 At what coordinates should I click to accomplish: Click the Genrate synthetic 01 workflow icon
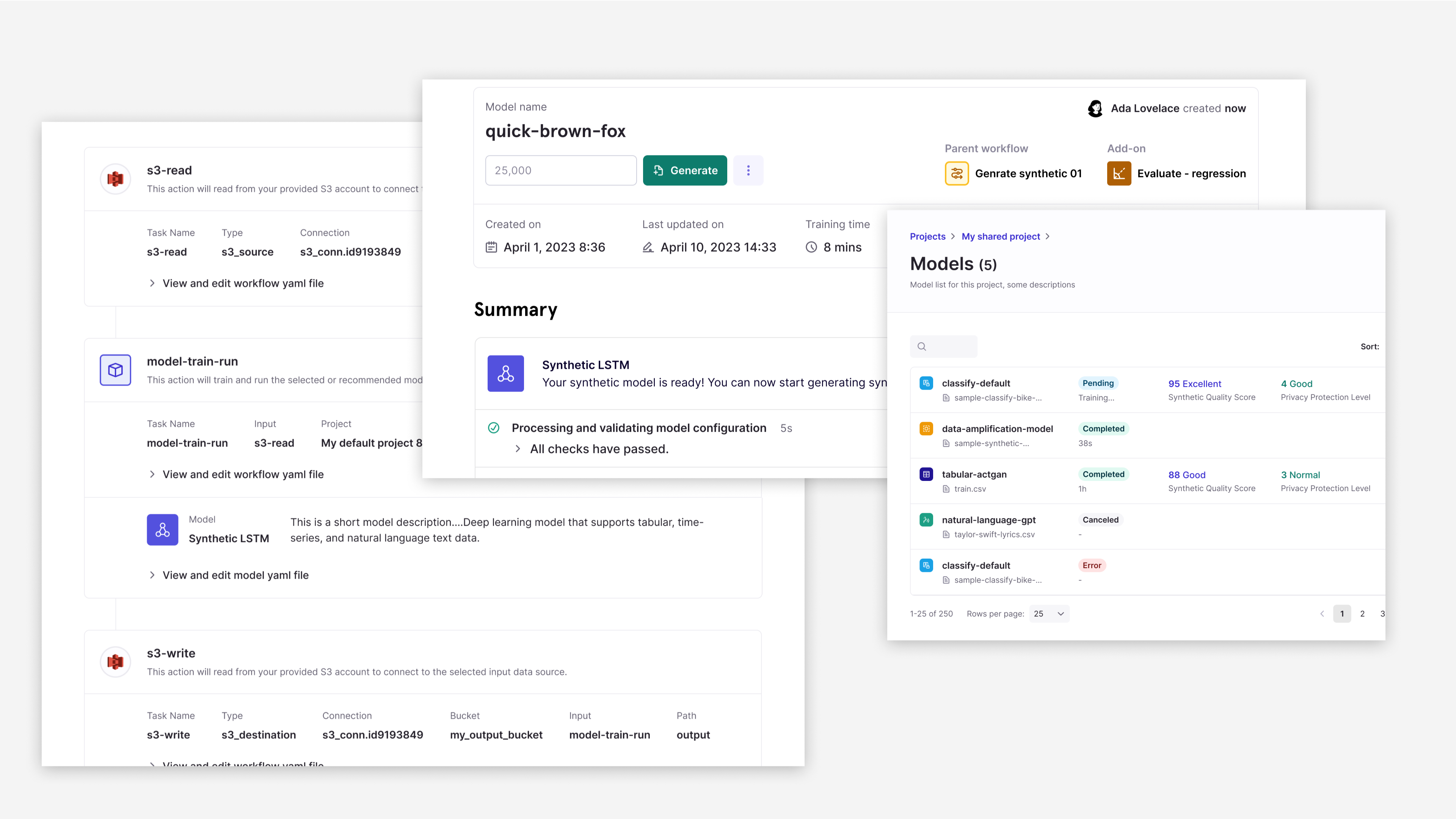[x=956, y=174]
